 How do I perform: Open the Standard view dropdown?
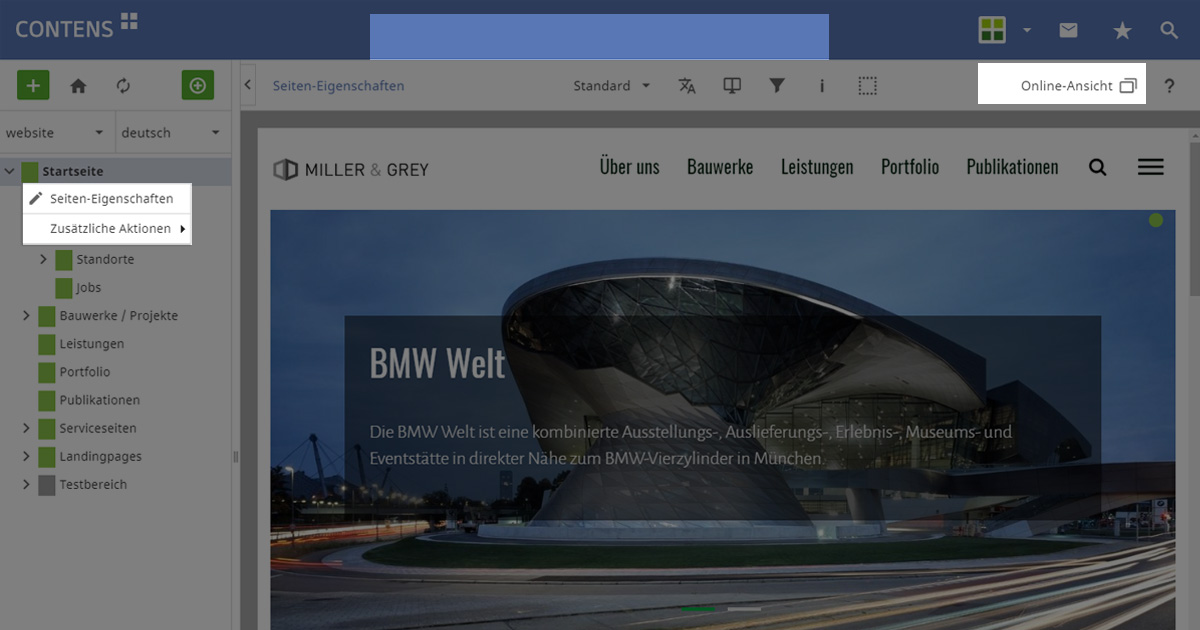(x=612, y=86)
